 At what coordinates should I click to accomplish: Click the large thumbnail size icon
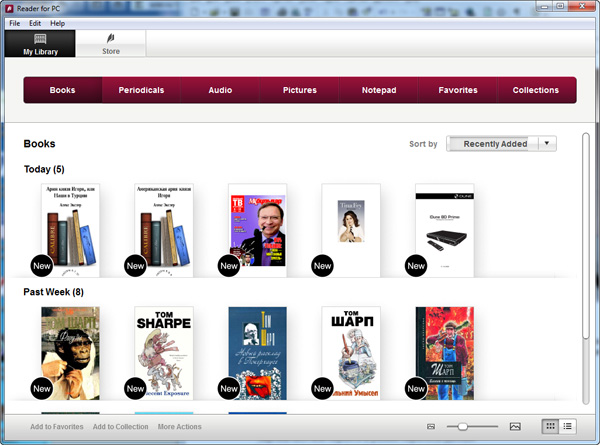coord(515,427)
